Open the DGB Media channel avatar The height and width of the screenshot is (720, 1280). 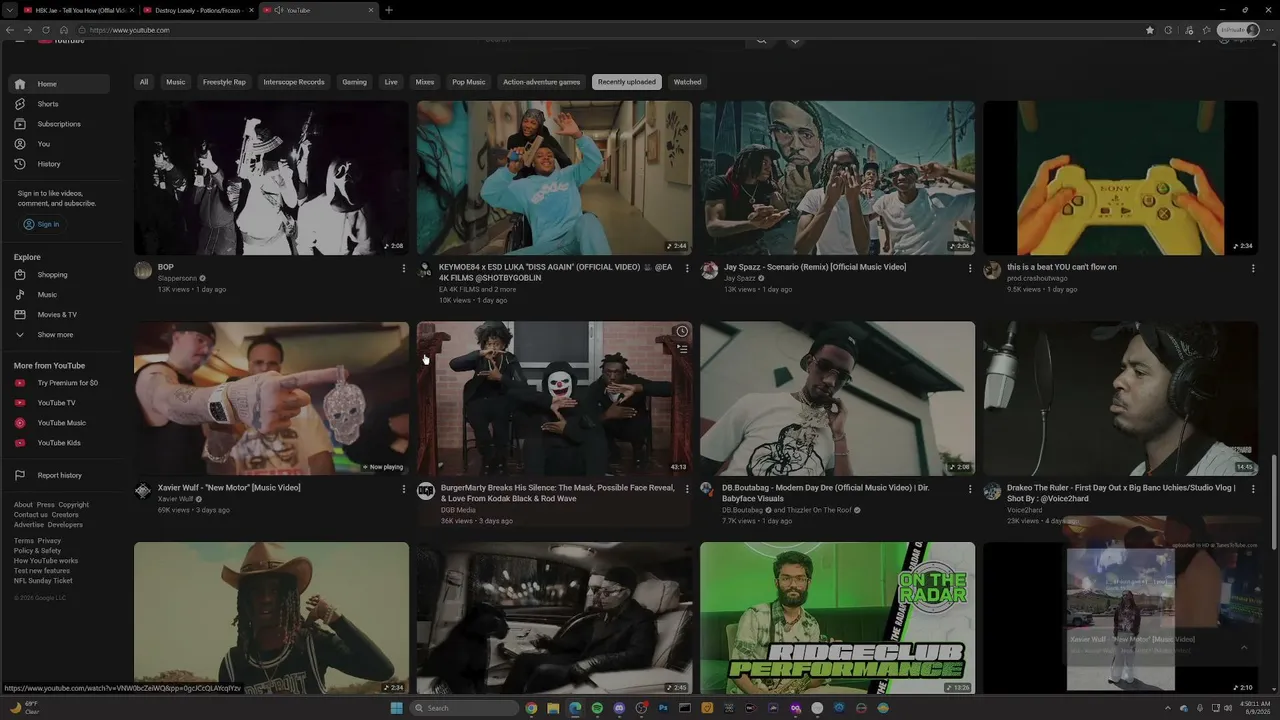click(x=426, y=491)
